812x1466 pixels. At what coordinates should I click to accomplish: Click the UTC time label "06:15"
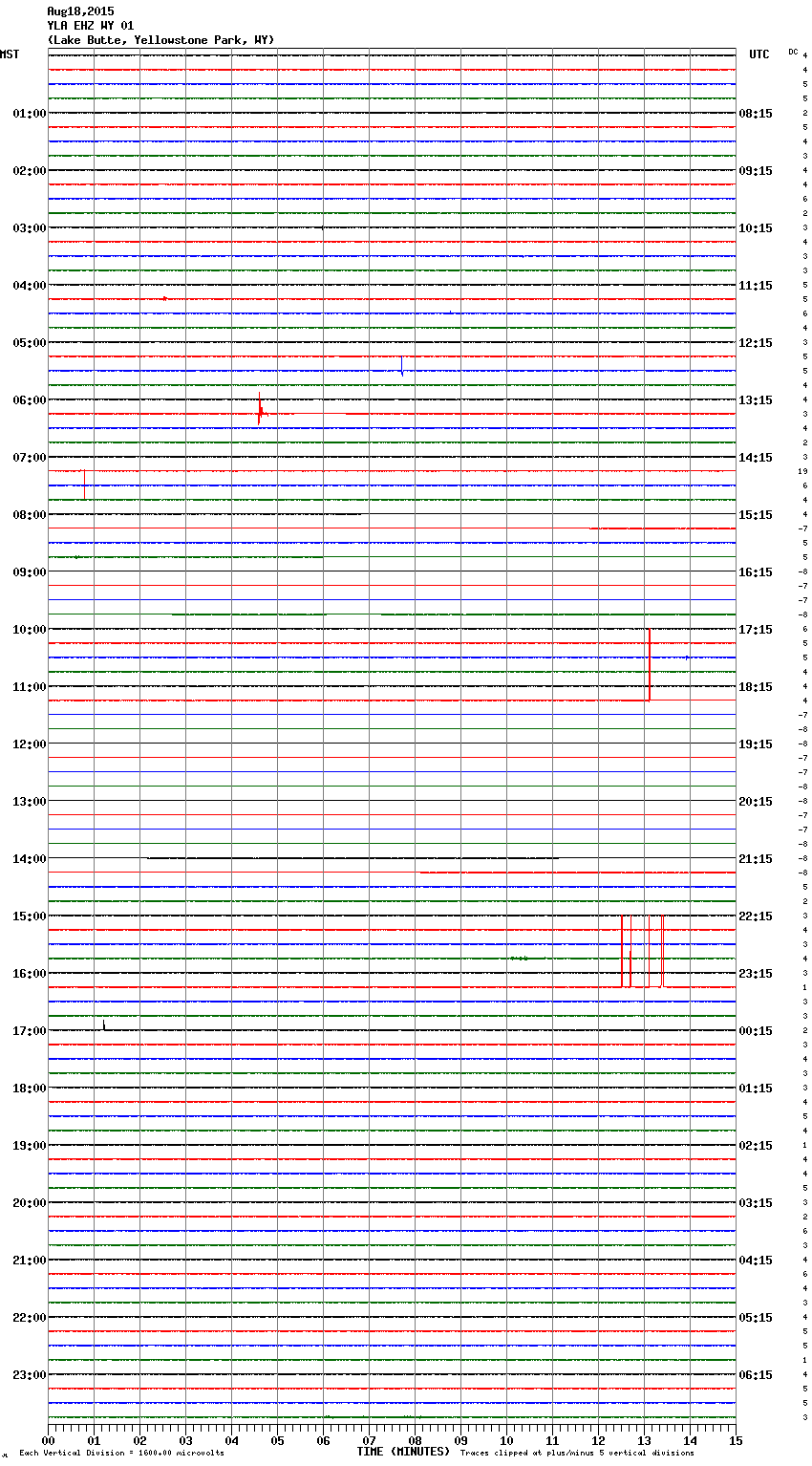pos(756,1375)
